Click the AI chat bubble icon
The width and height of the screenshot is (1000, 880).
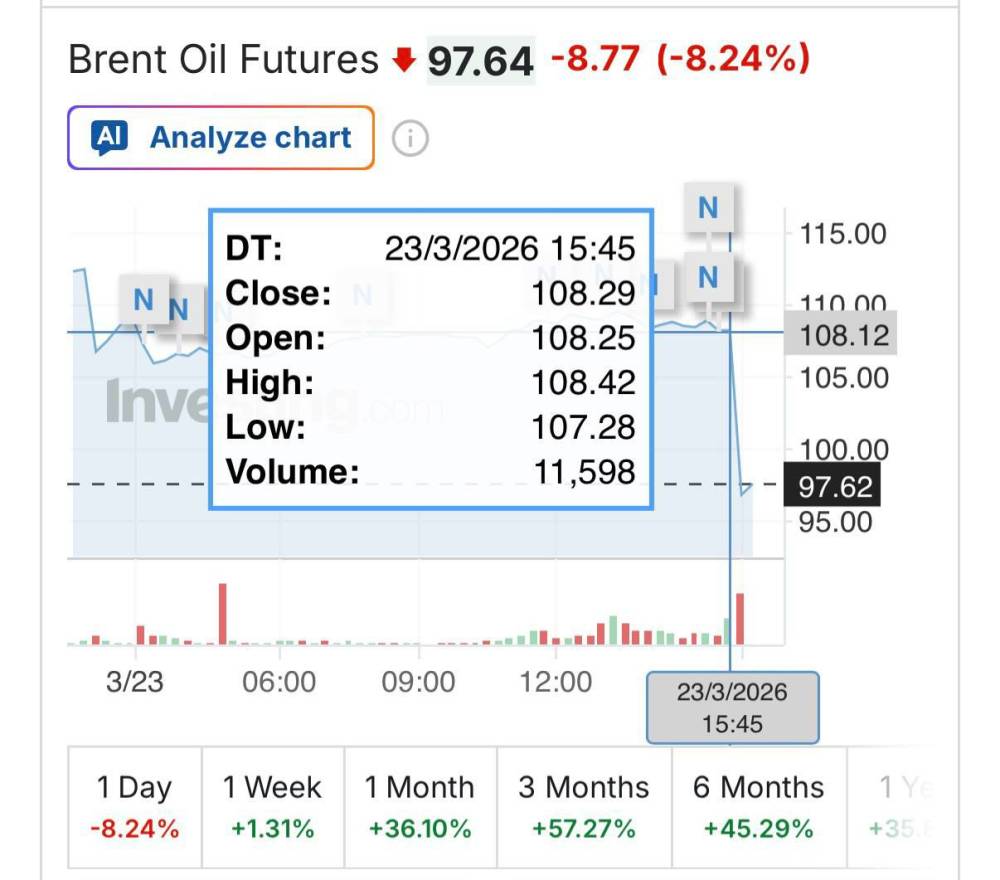(x=109, y=138)
